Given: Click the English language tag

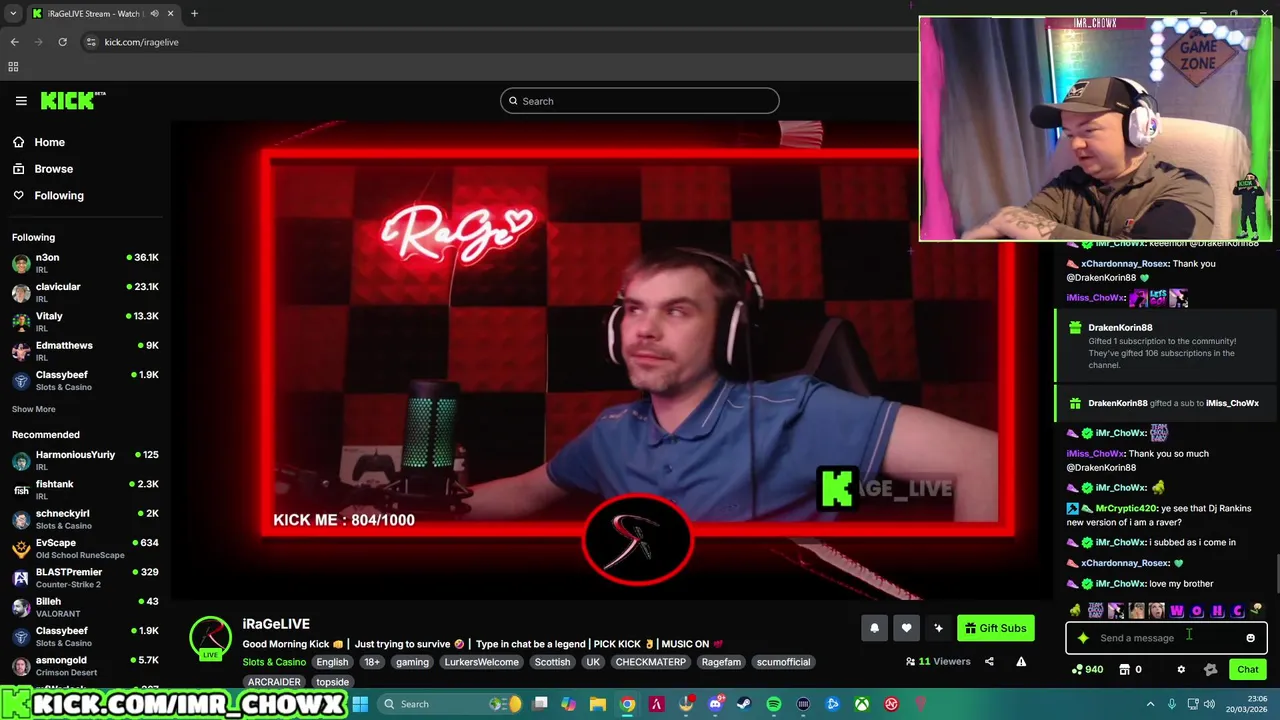Looking at the screenshot, I should click(332, 662).
